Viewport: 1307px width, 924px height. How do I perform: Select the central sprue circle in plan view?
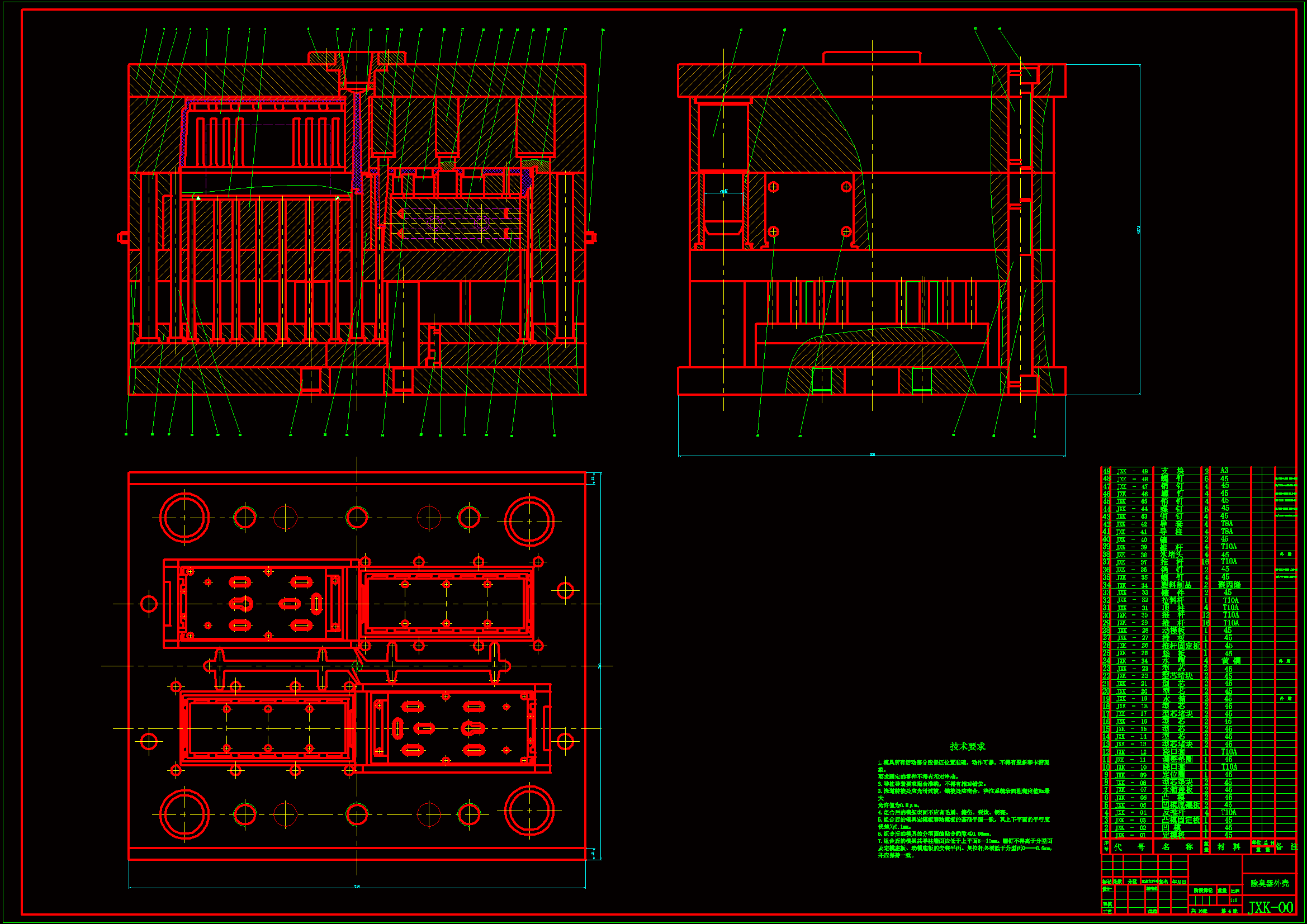[357, 666]
